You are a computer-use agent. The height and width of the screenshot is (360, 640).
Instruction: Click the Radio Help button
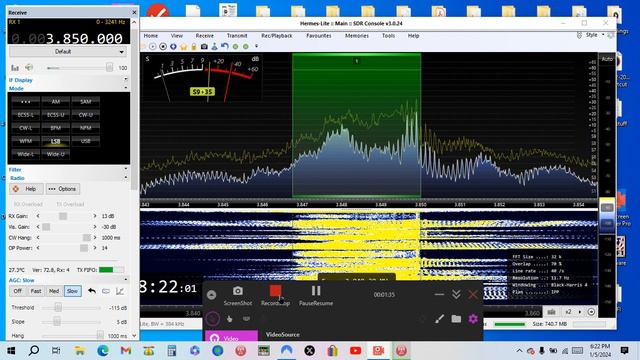click(26, 189)
